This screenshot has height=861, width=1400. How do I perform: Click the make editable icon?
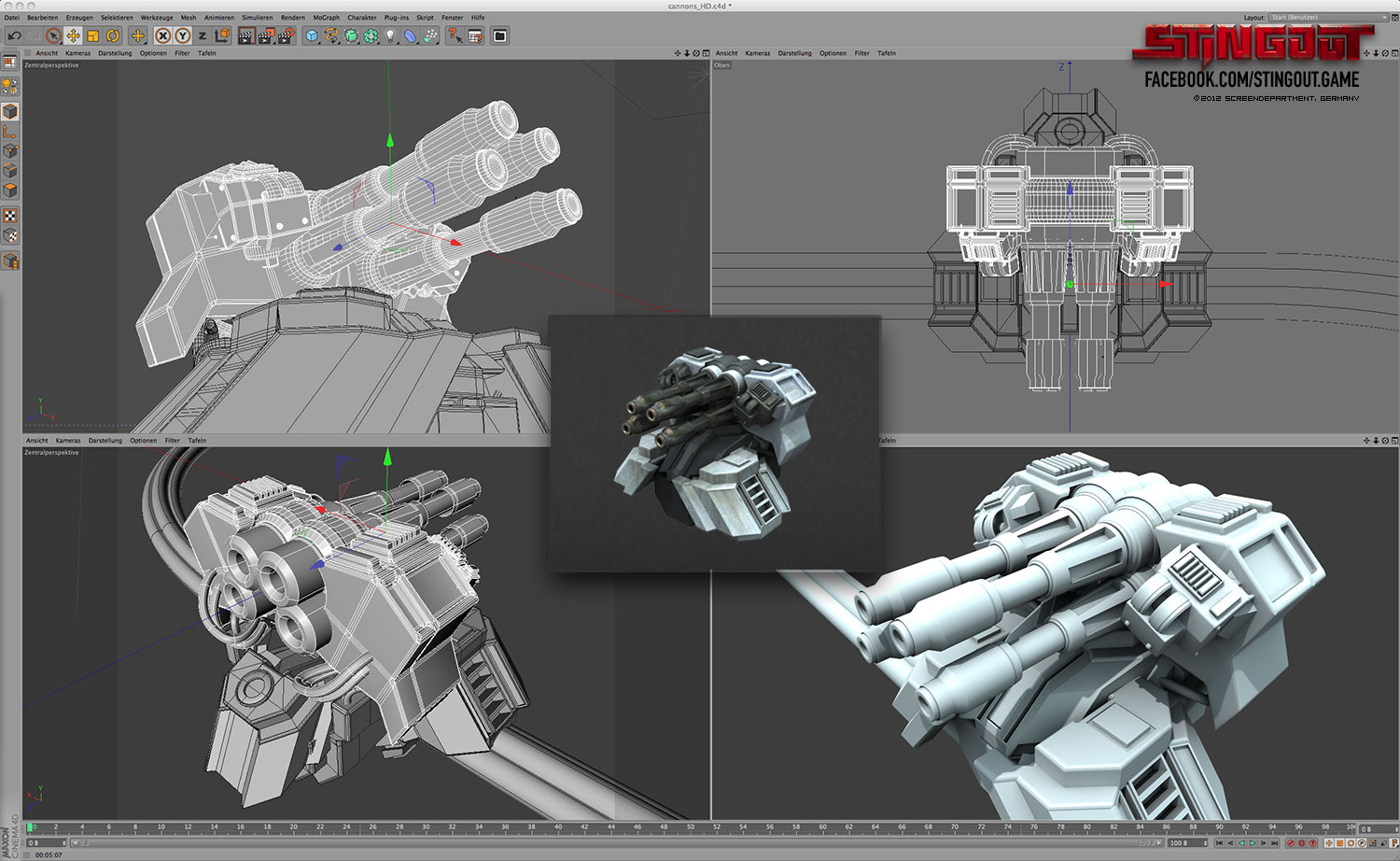(10, 87)
